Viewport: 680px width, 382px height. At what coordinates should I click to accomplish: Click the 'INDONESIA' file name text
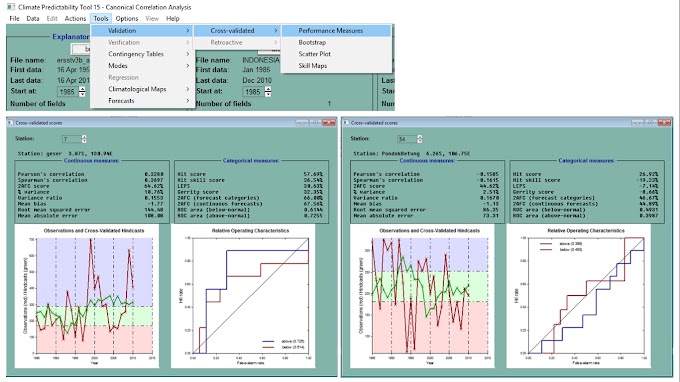(261, 60)
